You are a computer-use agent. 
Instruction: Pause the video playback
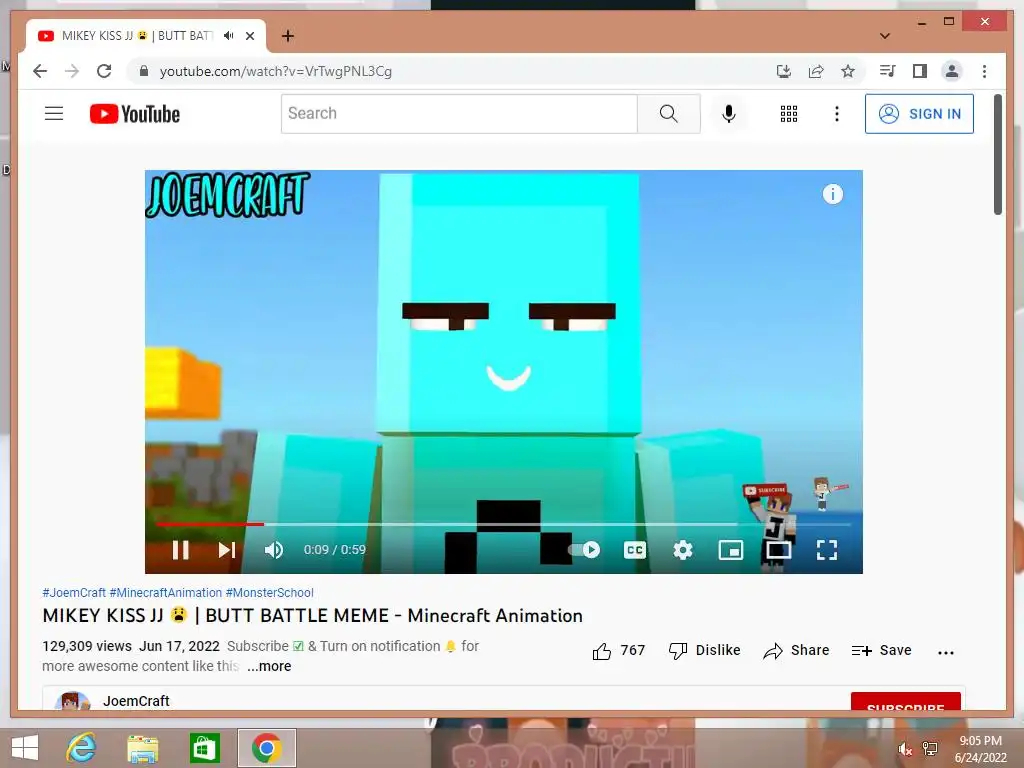click(181, 550)
